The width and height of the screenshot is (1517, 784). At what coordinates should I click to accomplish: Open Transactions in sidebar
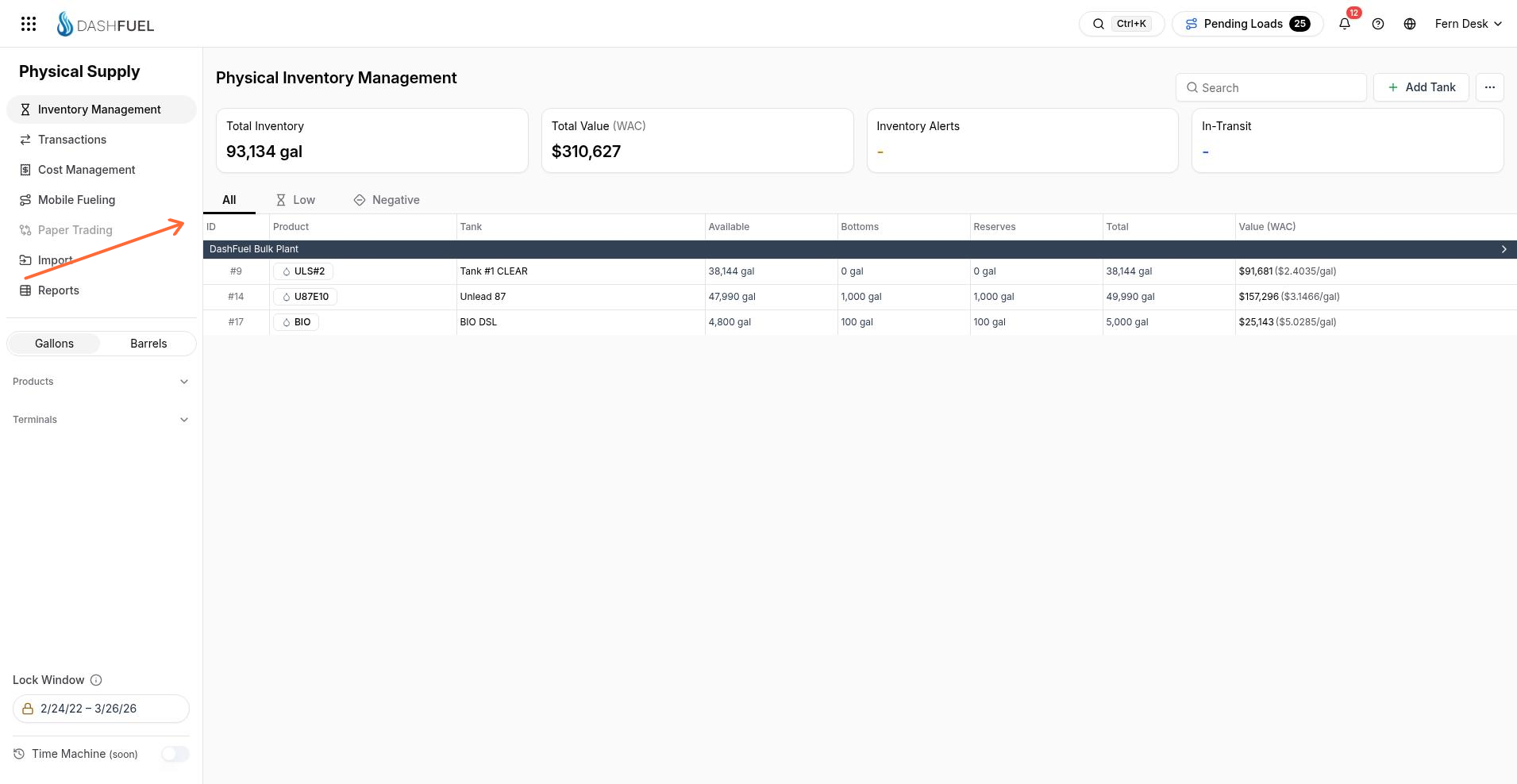click(102, 140)
